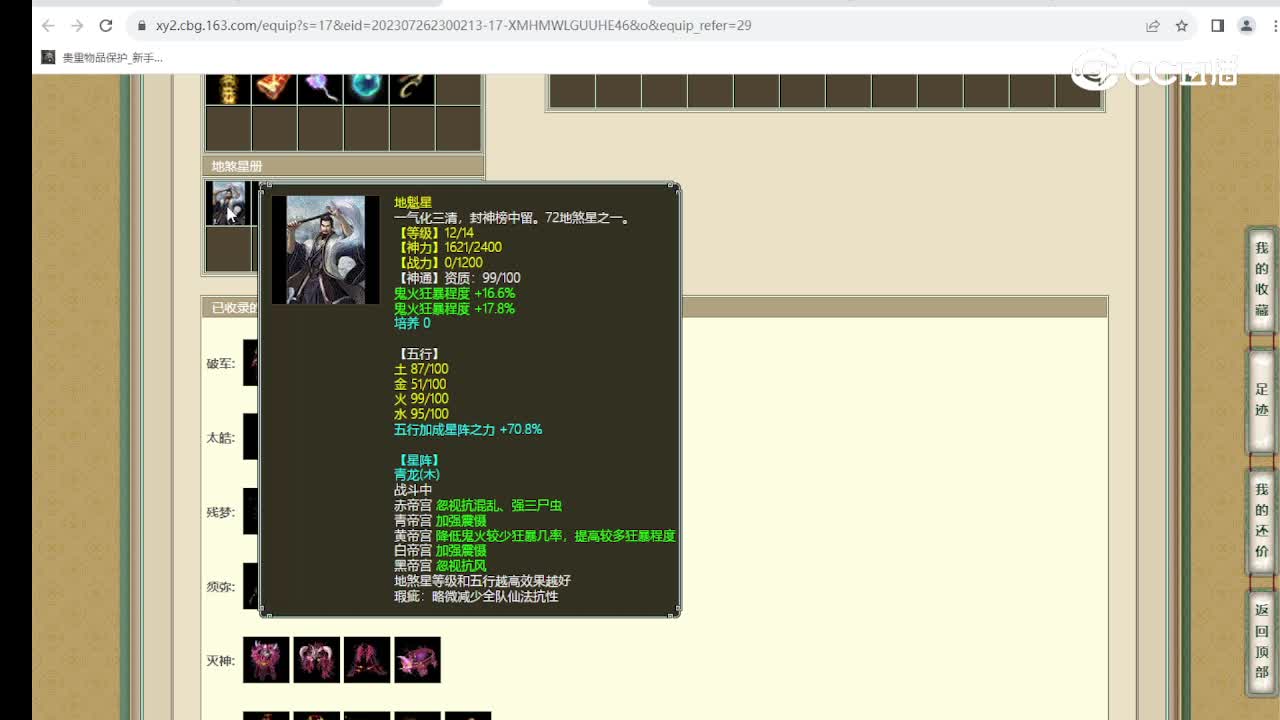The image size is (1280, 720).
Task: Click the 残梦: set label
Action: pyautogui.click(x=221, y=512)
